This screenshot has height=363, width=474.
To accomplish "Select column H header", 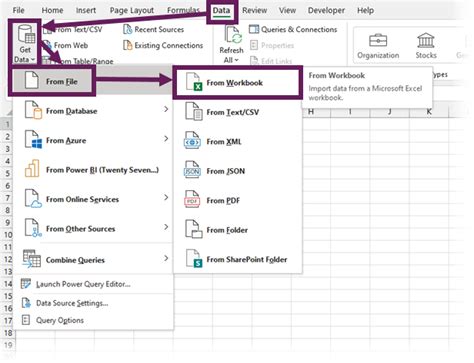I will [311, 112].
